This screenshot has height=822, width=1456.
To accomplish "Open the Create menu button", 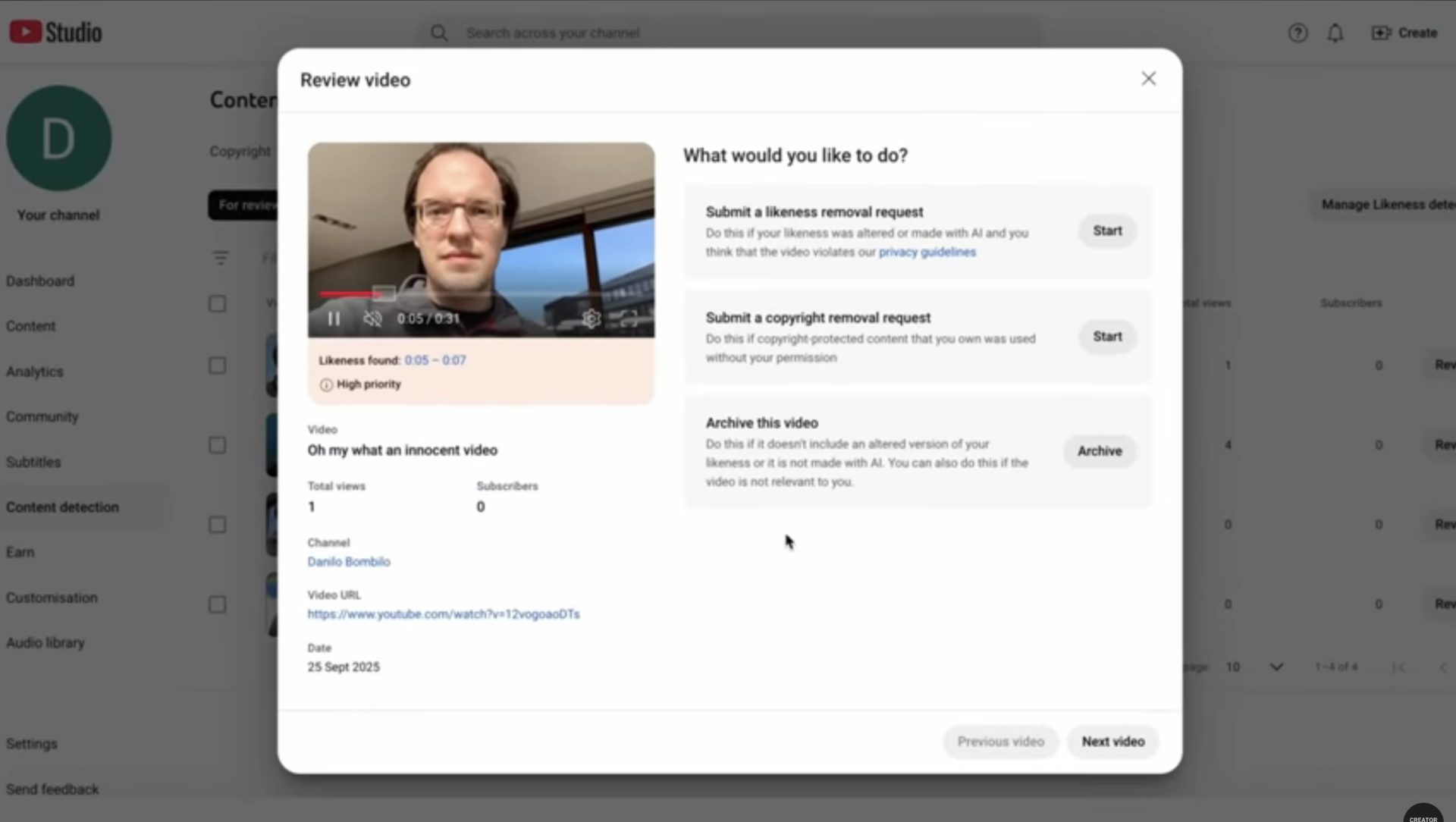I will [1404, 33].
